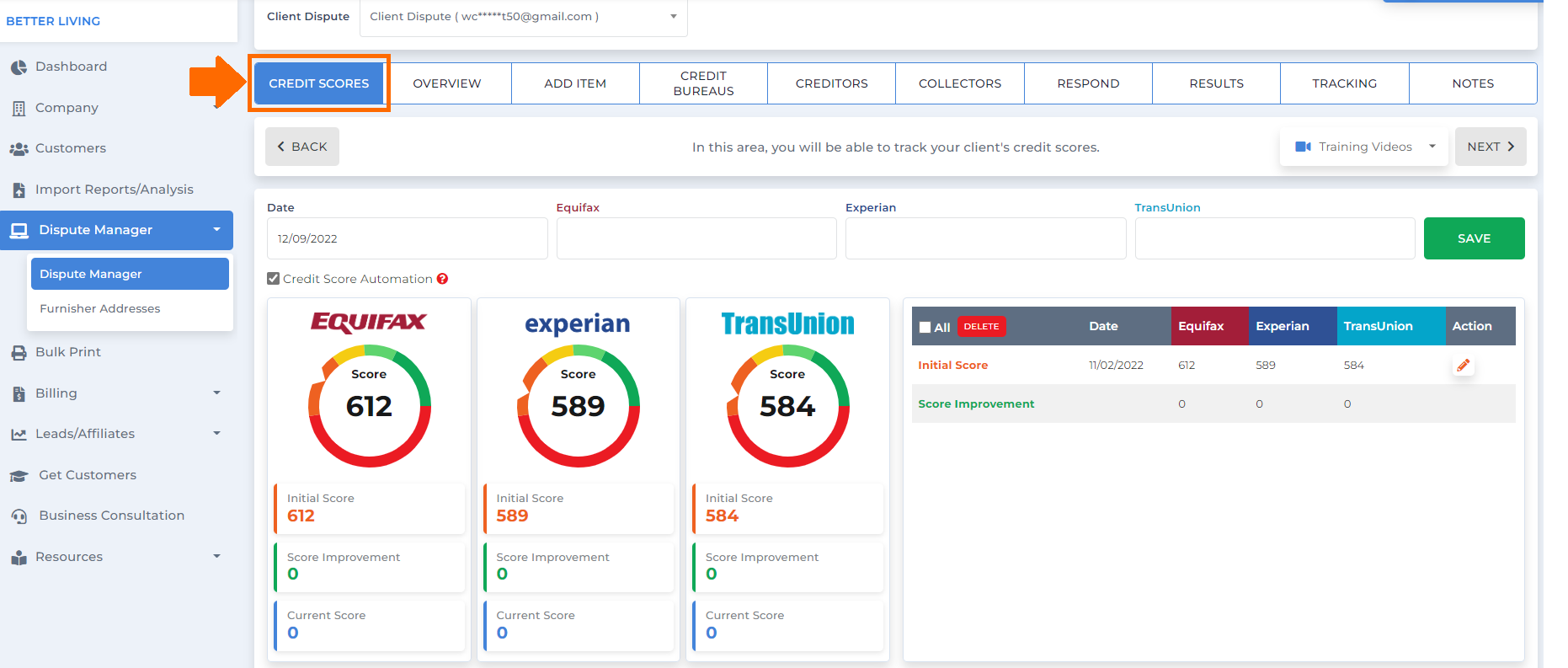Switch to the Credit Scores tab
The width and height of the screenshot is (1568, 668).
[319, 83]
